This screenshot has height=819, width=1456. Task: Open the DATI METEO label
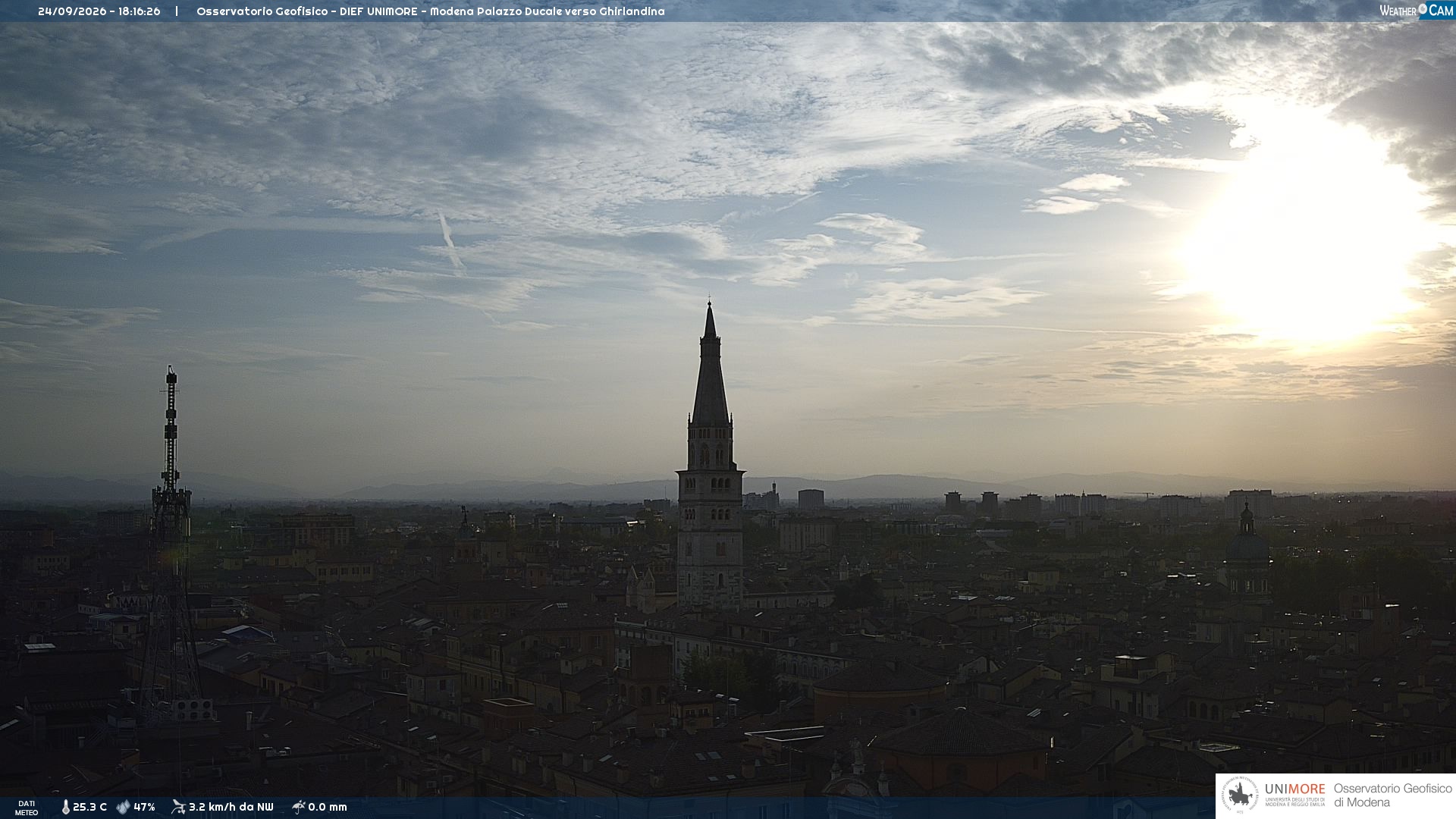click(x=27, y=808)
